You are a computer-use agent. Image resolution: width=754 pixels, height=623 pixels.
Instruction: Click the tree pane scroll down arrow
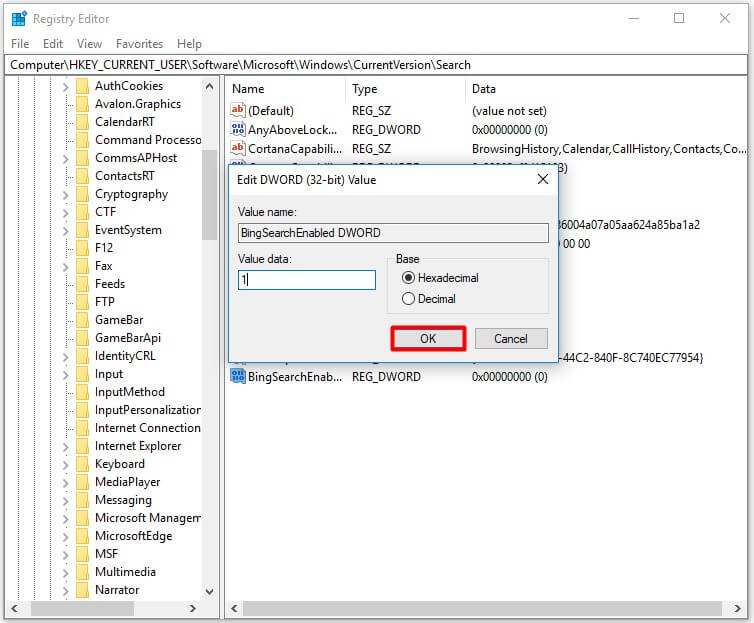click(x=210, y=591)
